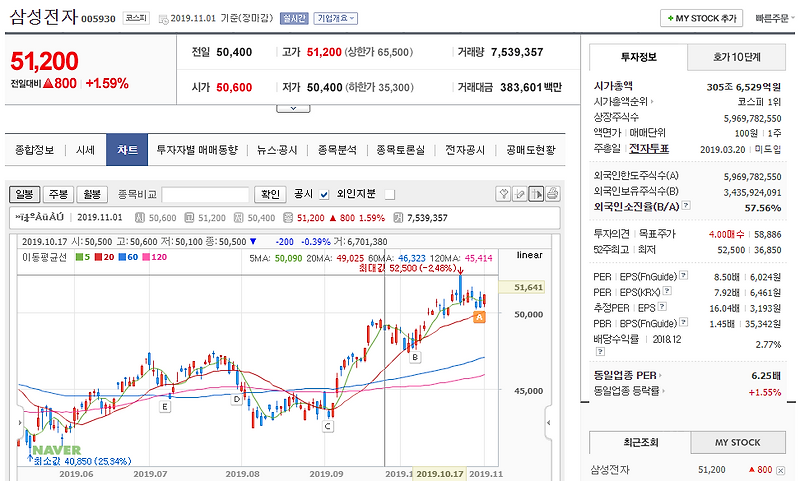Open 삼성전자 in recent views list
The image size is (800, 481).
(610, 469)
